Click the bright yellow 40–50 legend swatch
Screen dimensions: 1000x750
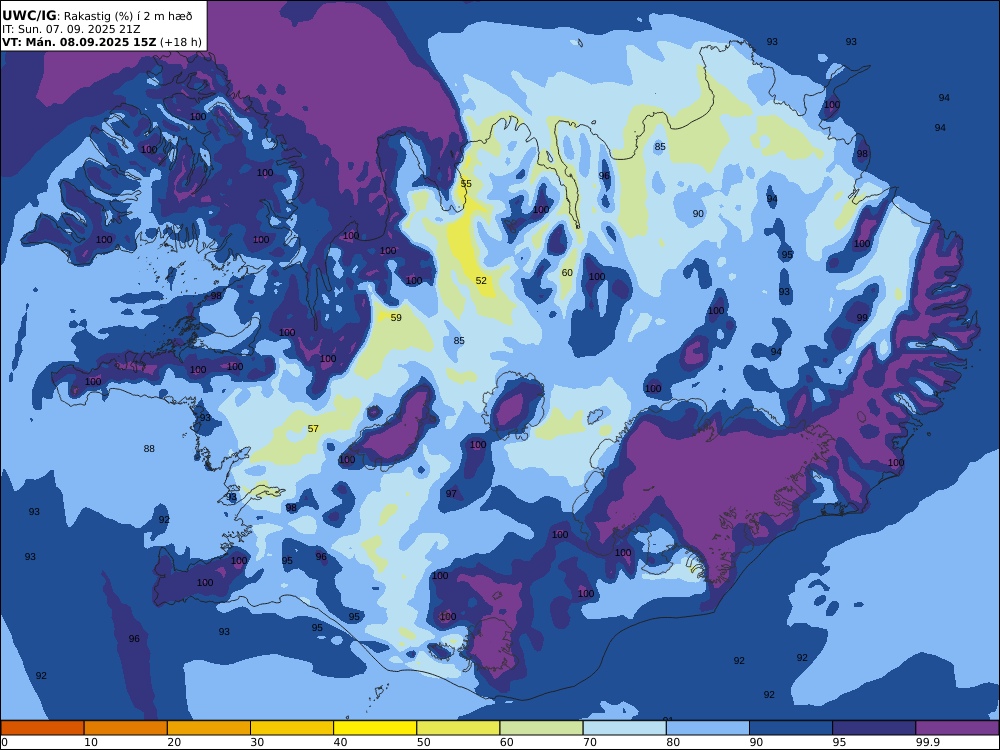point(375,728)
